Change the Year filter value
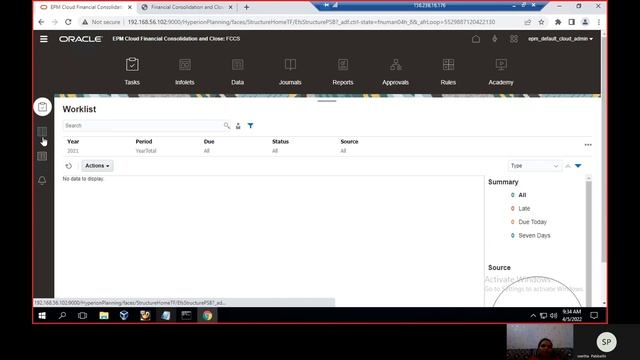Screen dimensions: 640x360 73,151
